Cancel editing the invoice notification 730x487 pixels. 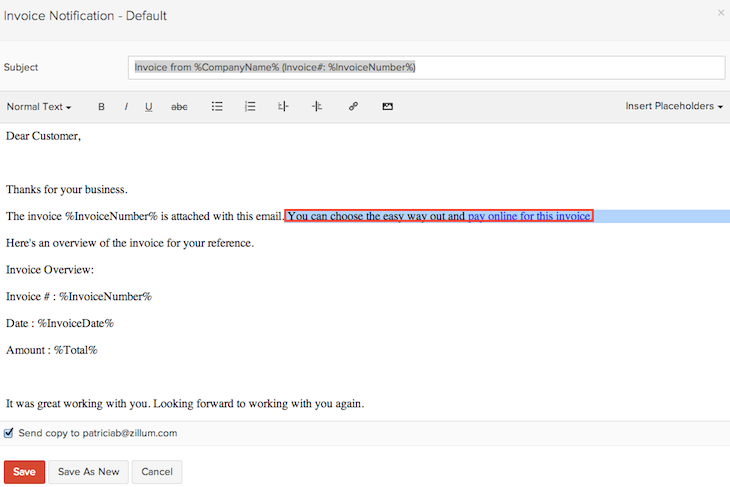157,472
